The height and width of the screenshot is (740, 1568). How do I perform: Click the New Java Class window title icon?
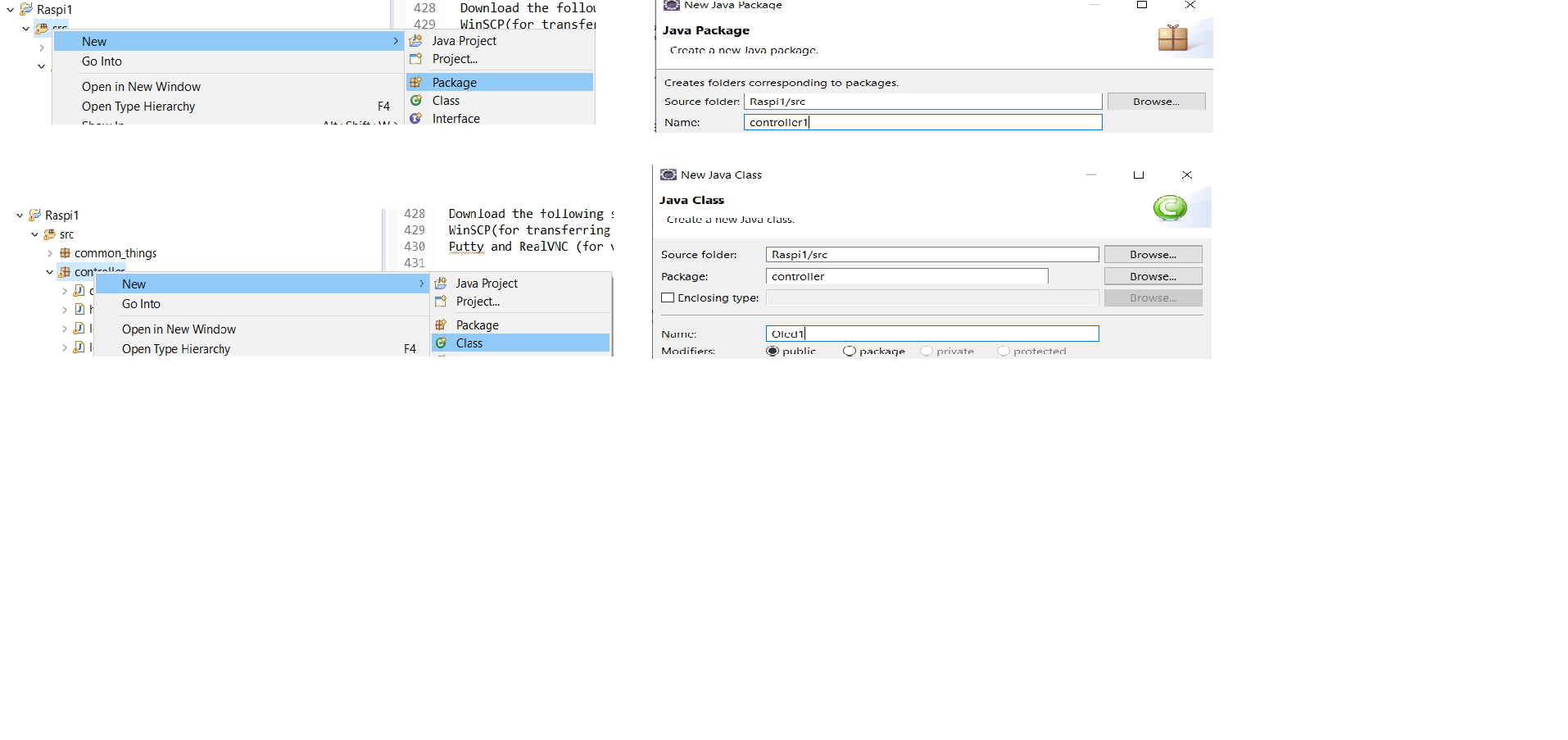point(668,175)
